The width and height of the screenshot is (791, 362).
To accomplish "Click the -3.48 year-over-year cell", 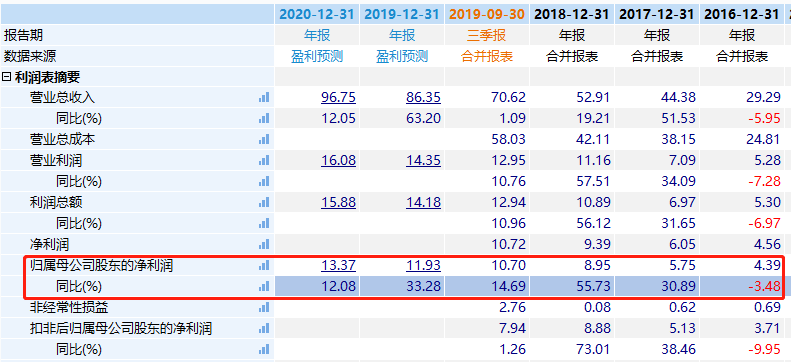I will pyautogui.click(x=741, y=286).
